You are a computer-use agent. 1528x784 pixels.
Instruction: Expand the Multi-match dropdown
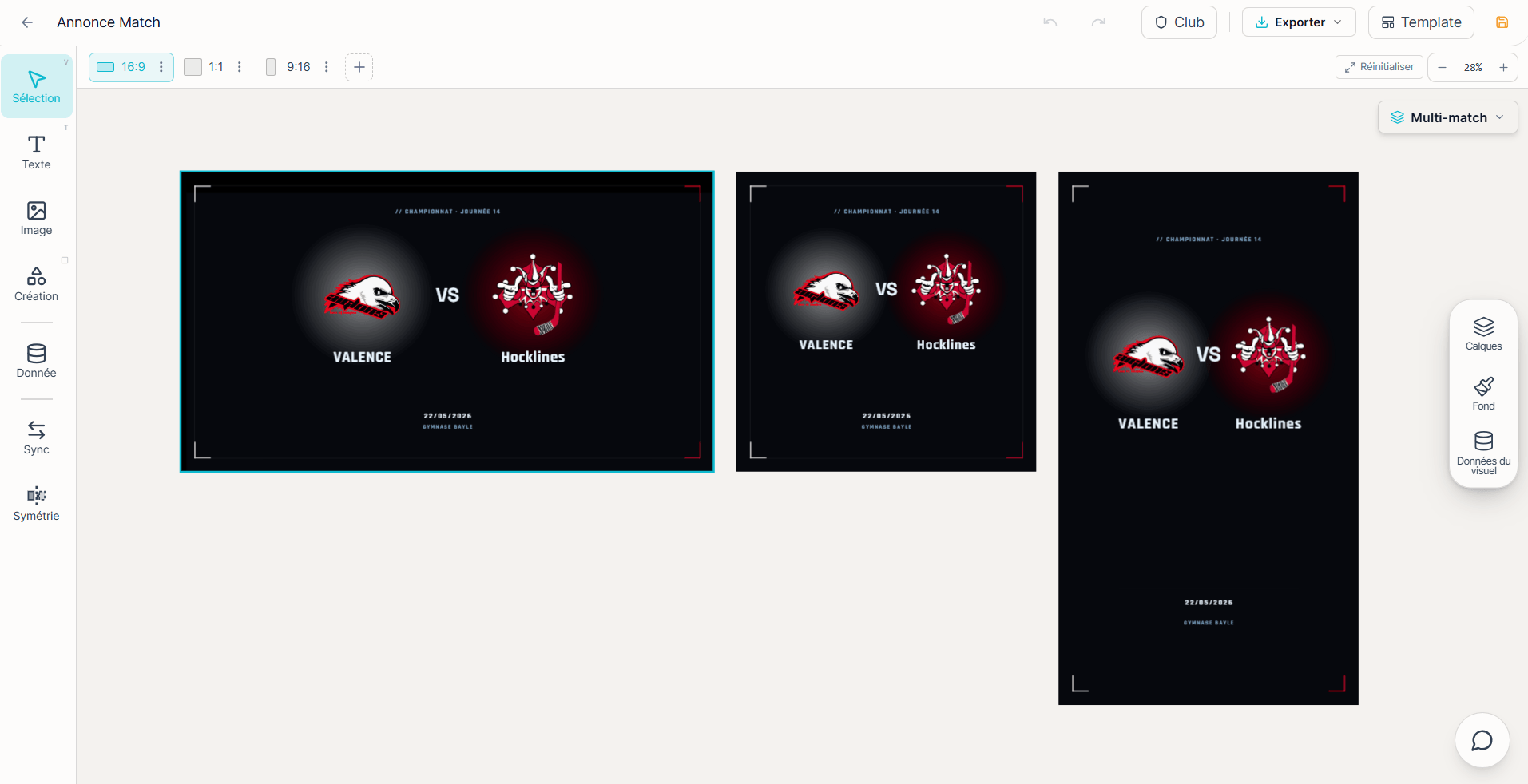click(1447, 117)
